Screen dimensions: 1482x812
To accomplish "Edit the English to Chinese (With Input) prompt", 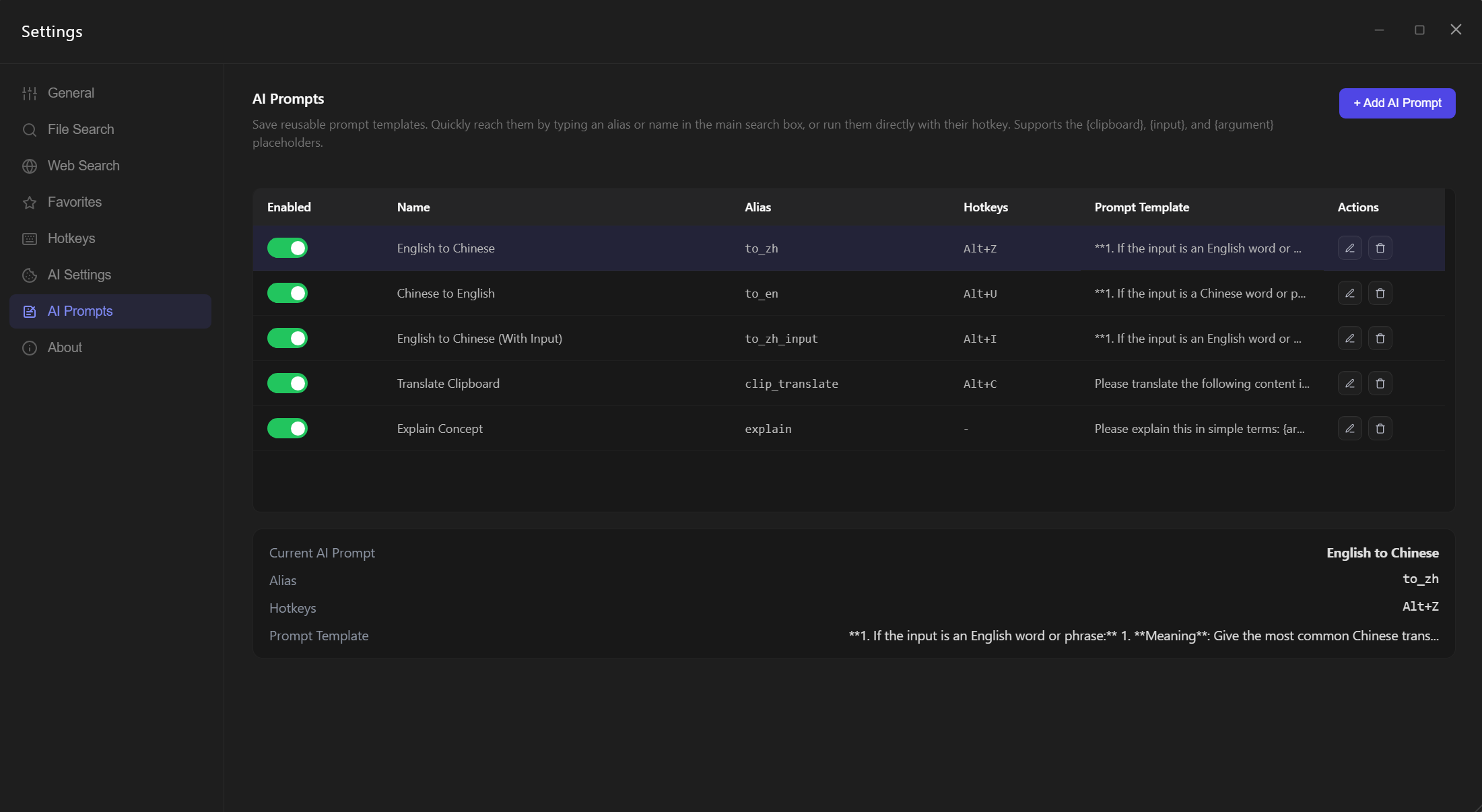I will coord(1349,339).
